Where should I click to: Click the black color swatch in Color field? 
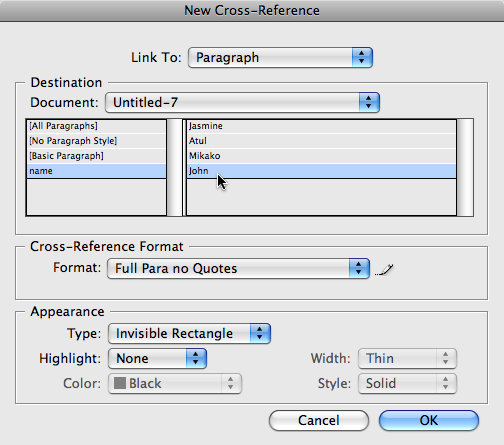[120, 383]
